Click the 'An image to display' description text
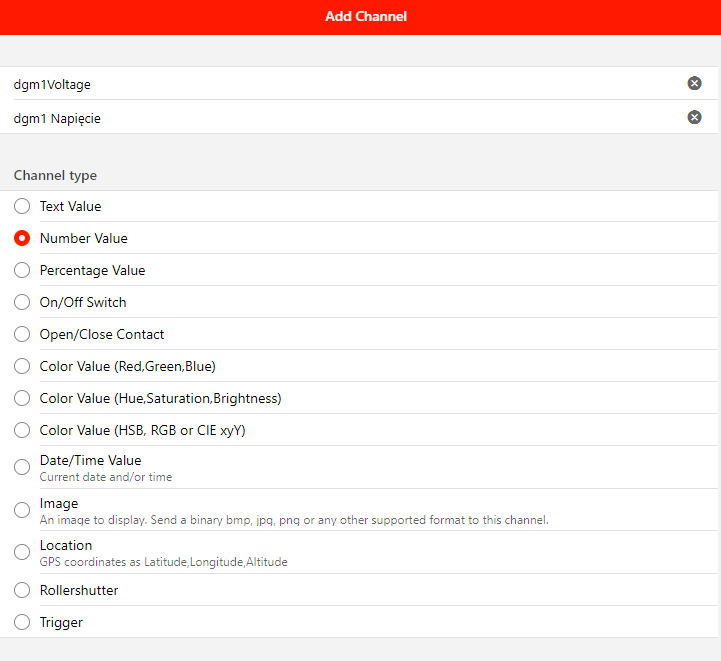 coord(294,520)
